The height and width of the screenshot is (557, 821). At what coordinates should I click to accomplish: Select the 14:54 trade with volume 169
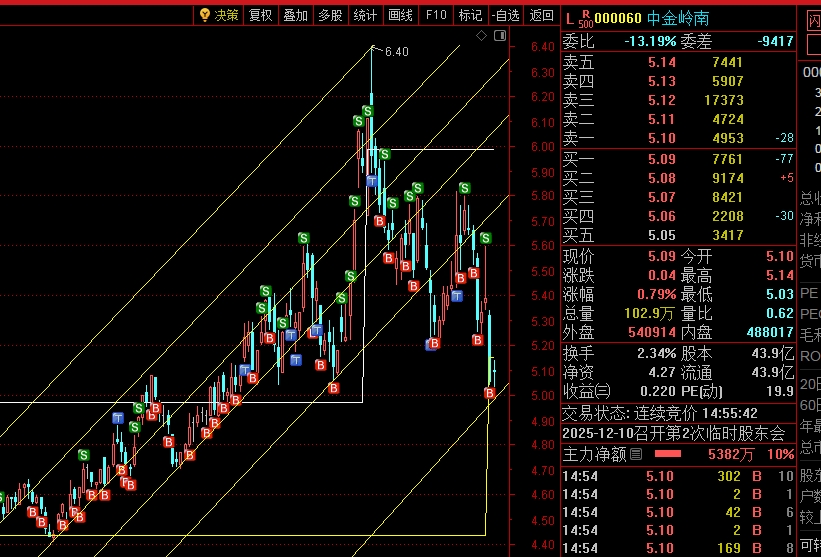click(x=678, y=548)
